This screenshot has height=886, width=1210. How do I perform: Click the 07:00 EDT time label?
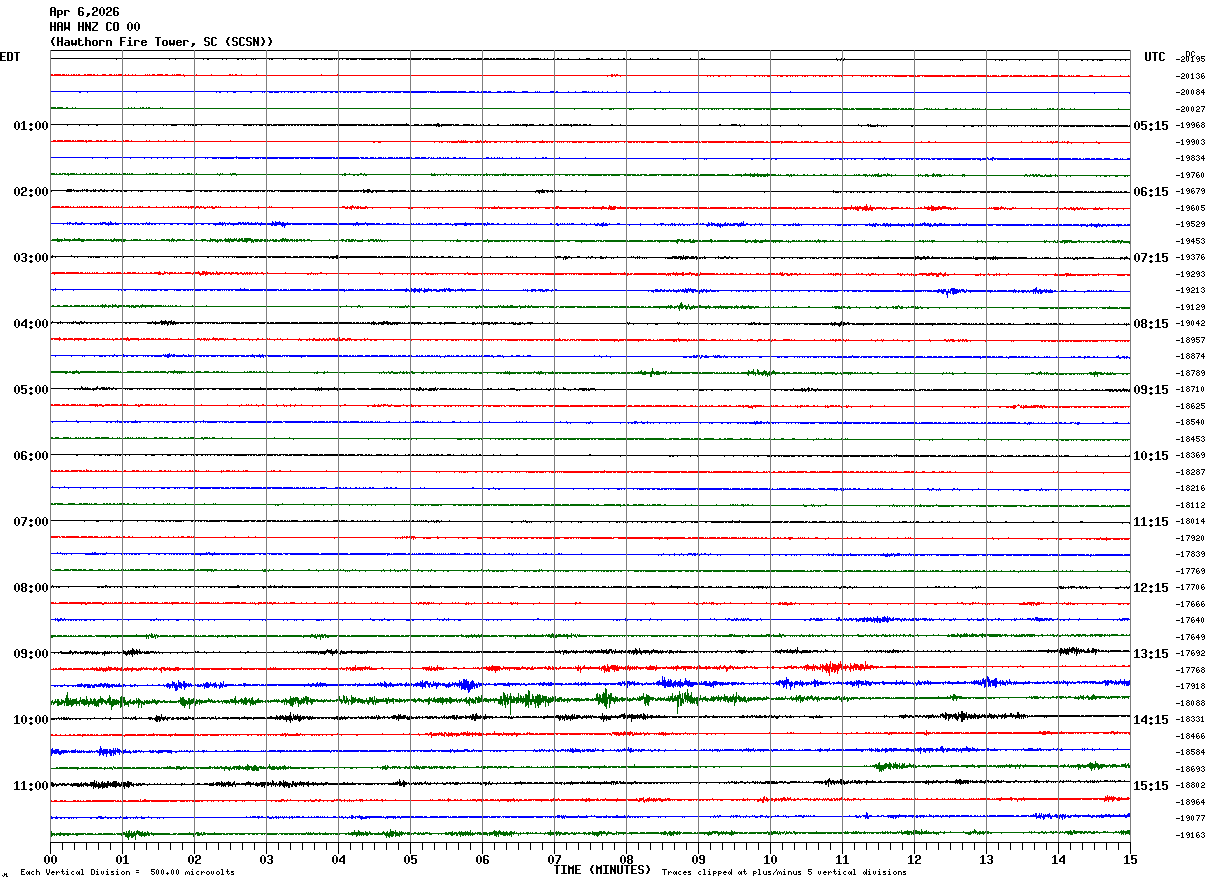tap(31, 522)
